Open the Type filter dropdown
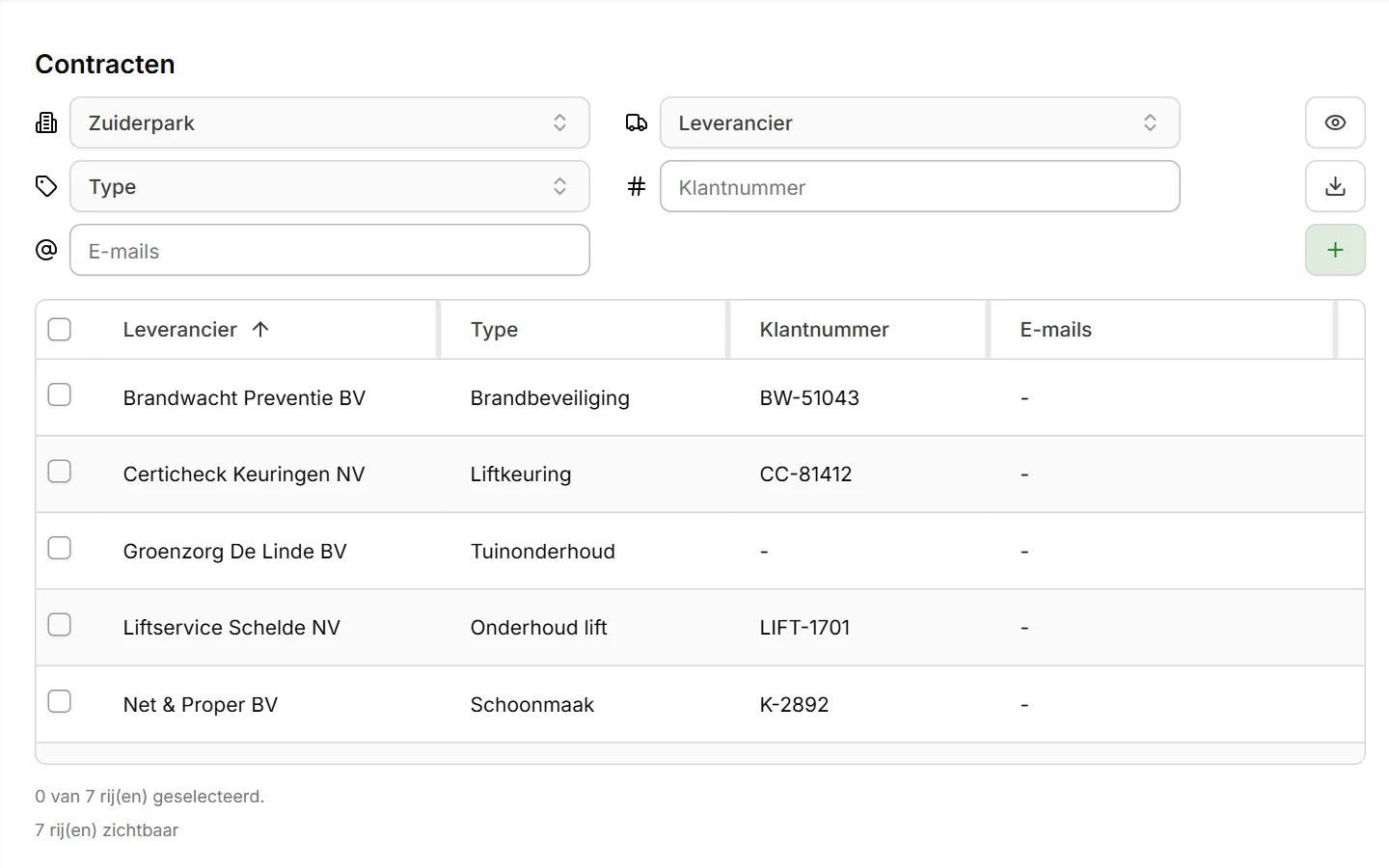Viewport: 1389px width, 868px height. pyautogui.click(x=330, y=186)
